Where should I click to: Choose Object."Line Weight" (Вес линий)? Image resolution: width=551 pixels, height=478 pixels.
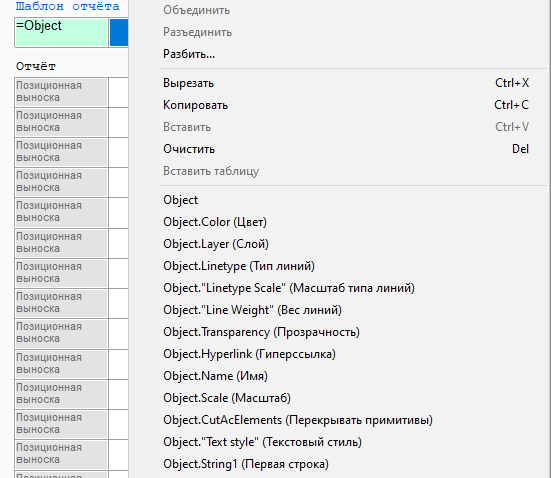353,310
